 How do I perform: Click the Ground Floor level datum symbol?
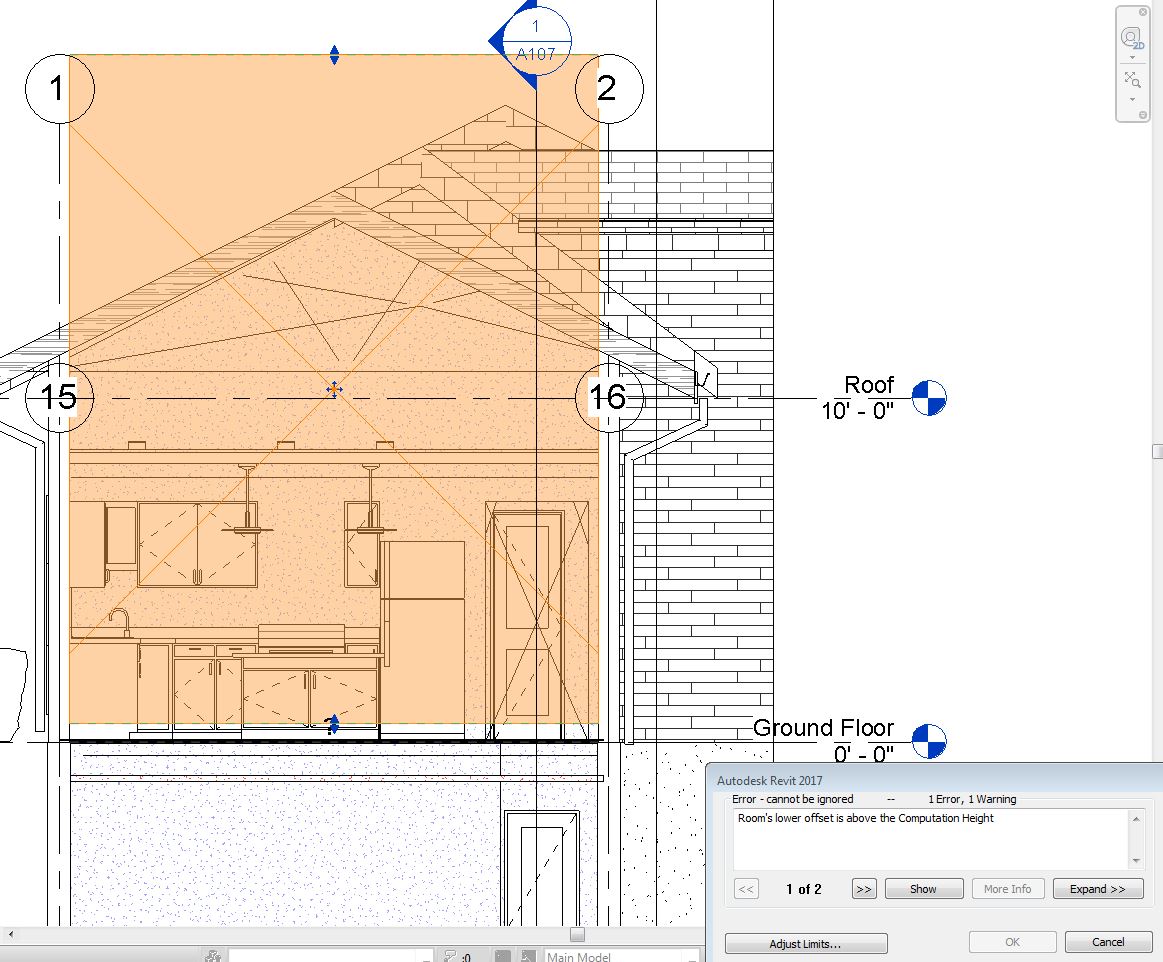(928, 740)
